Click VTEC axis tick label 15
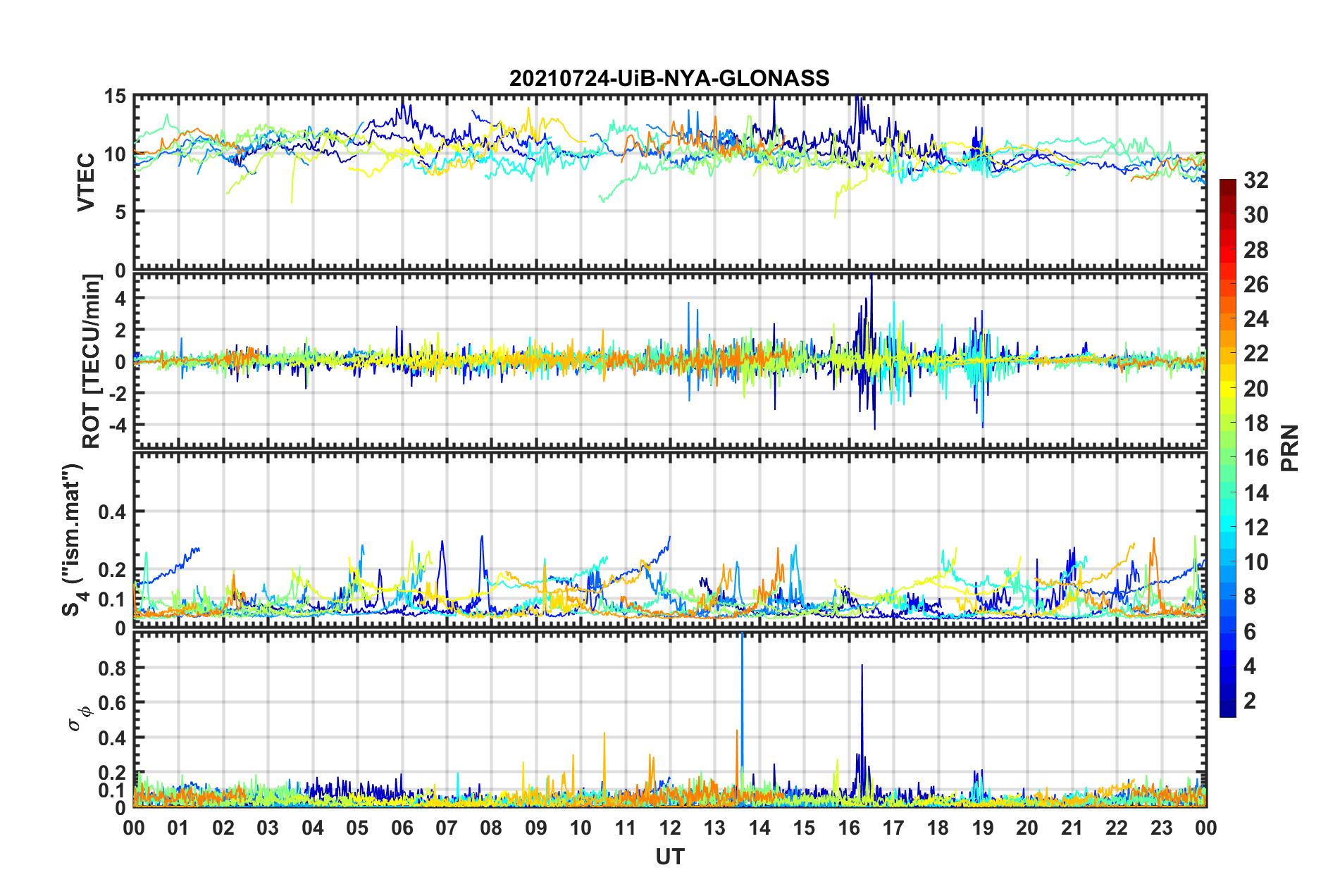The image size is (1340, 896). point(115,96)
